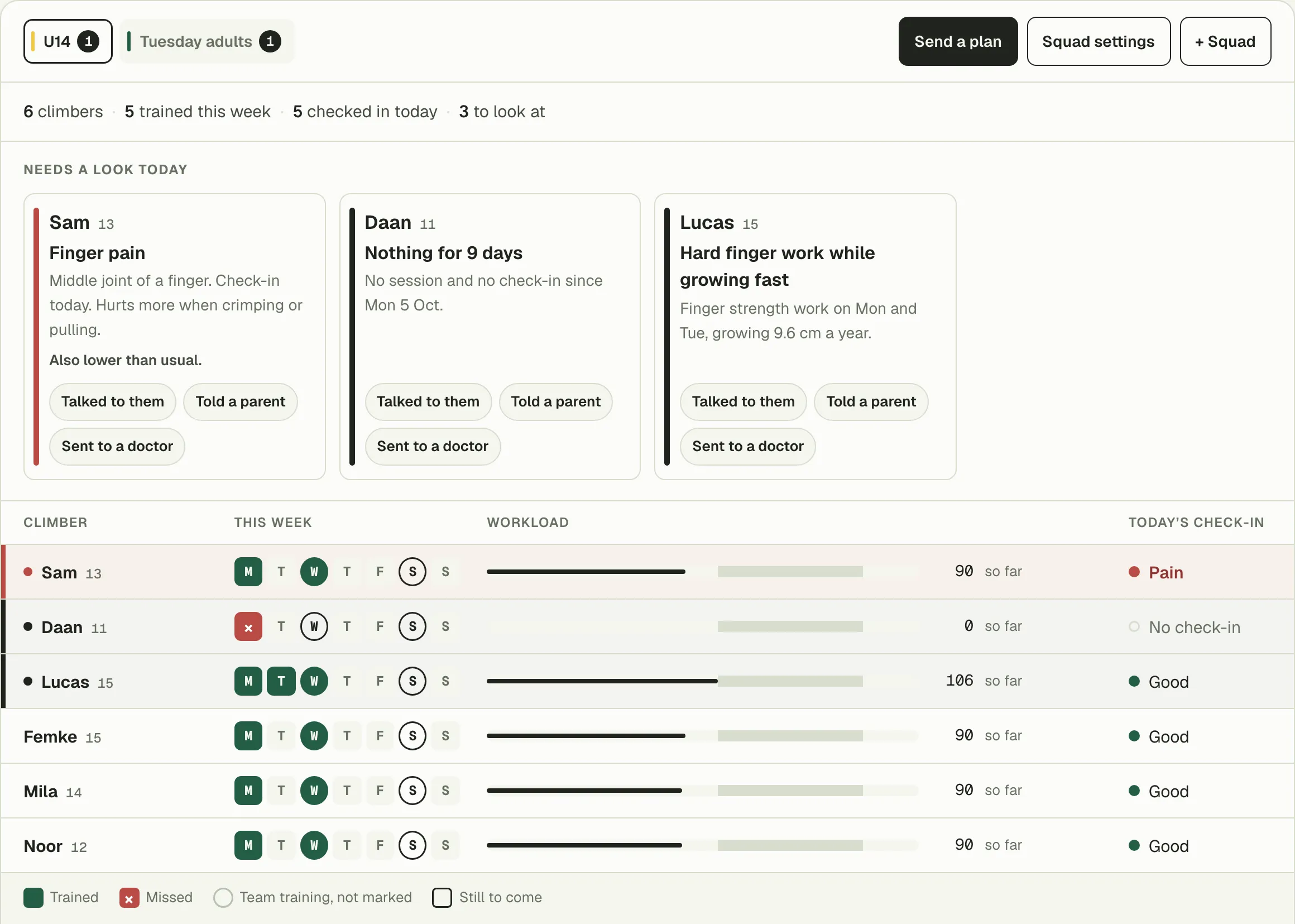Image resolution: width=1295 pixels, height=924 pixels.
Task: Mark 'Talked to them' on Sam's card
Action: tap(113, 401)
